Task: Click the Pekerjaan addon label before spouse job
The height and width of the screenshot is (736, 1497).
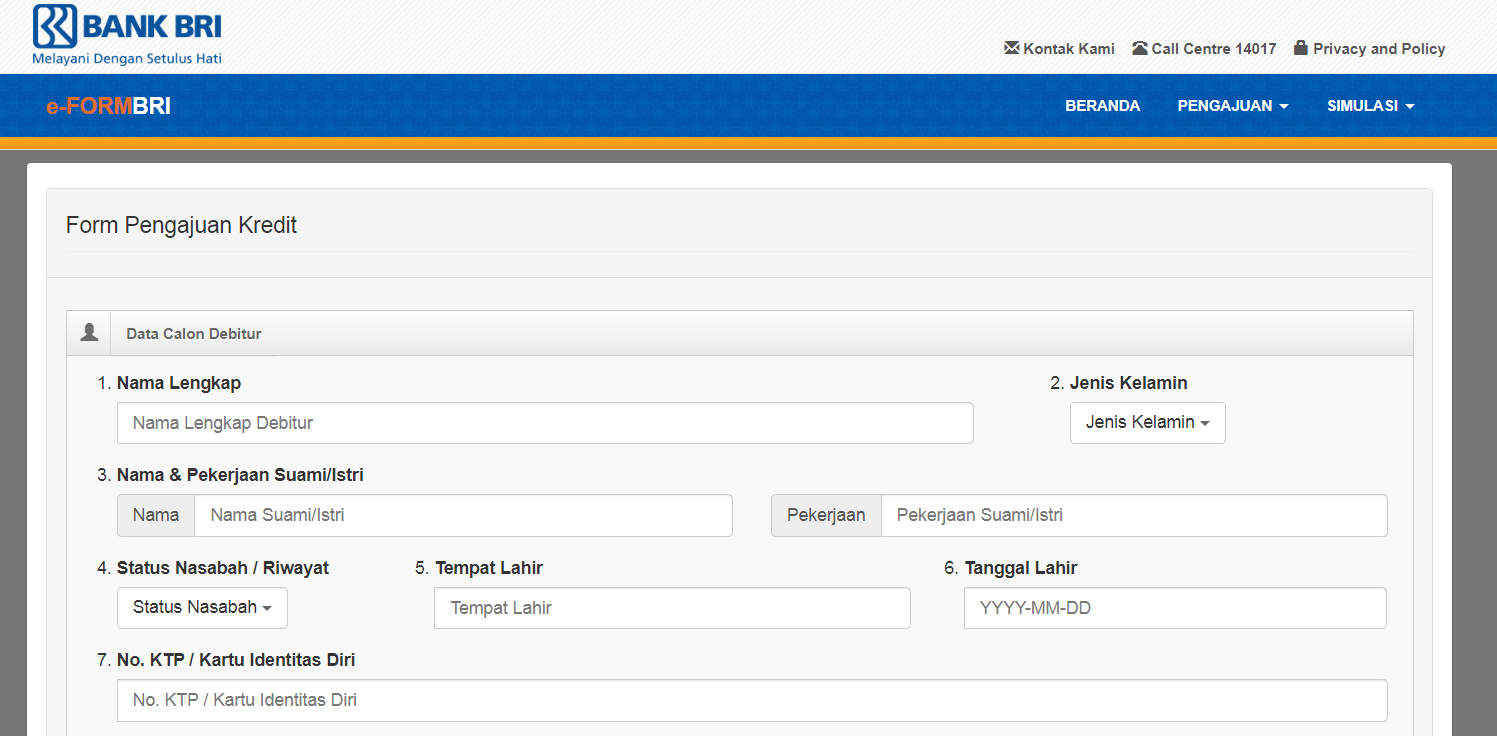Action: pyautogui.click(x=826, y=515)
